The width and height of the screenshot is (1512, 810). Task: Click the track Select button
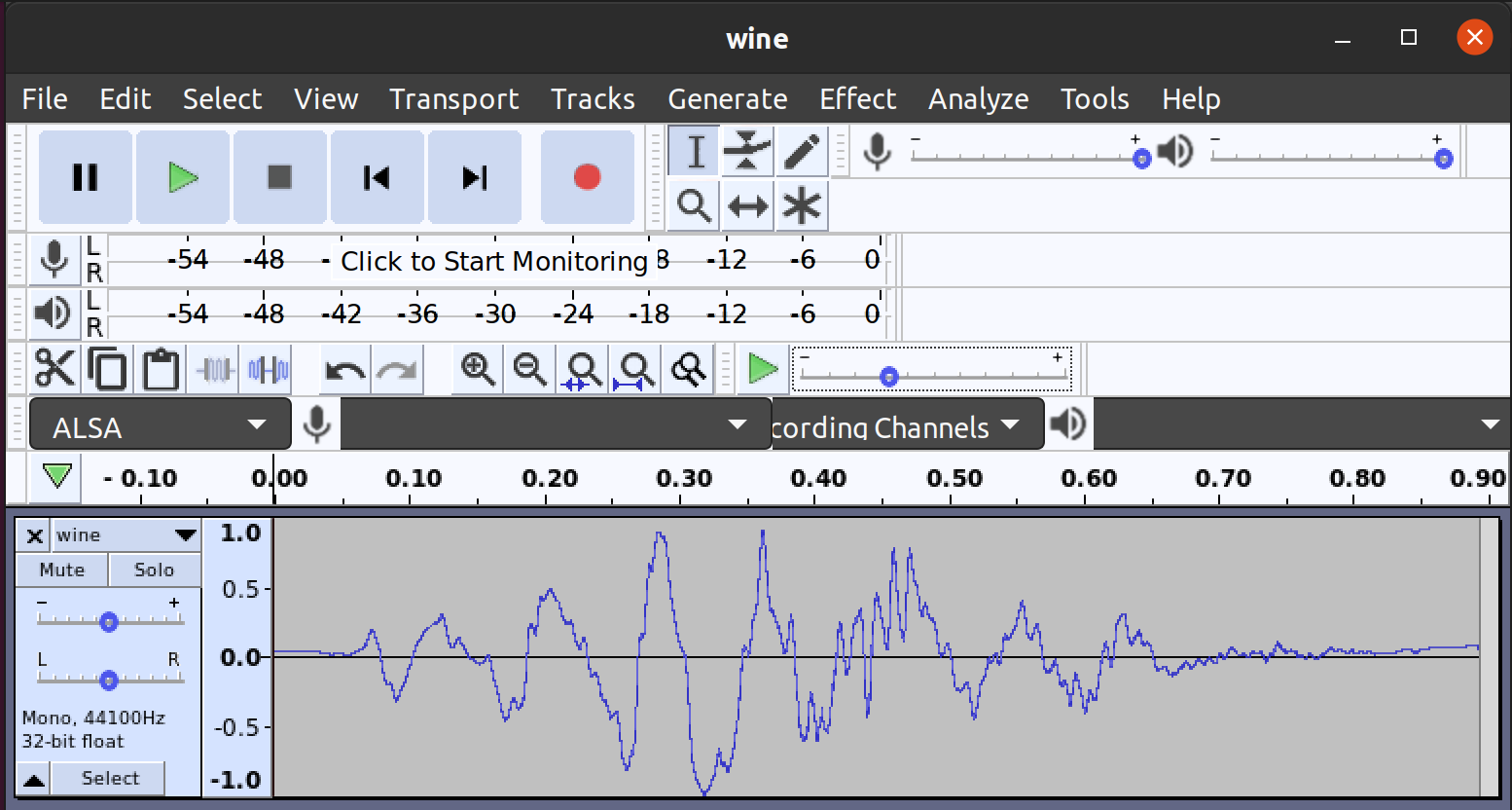pyautogui.click(x=109, y=779)
